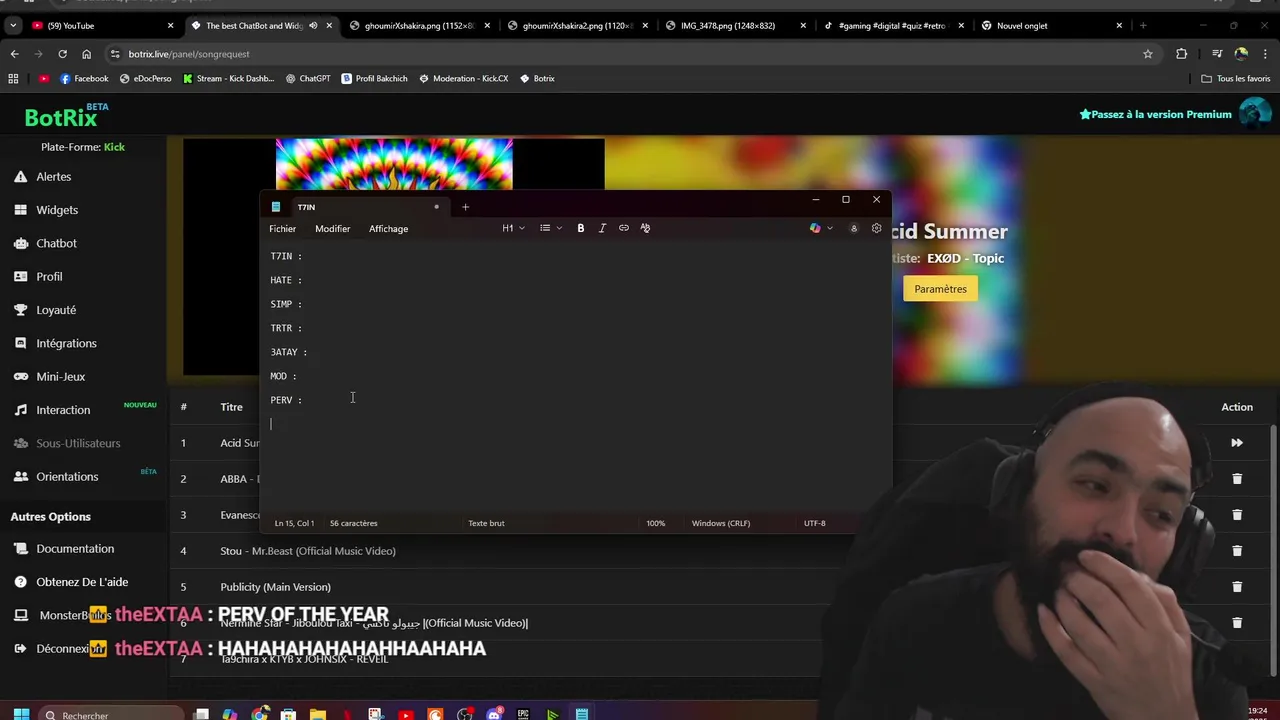The width and height of the screenshot is (1280, 720).
Task: Close the T7IN tab via its dot
Action: (436, 207)
